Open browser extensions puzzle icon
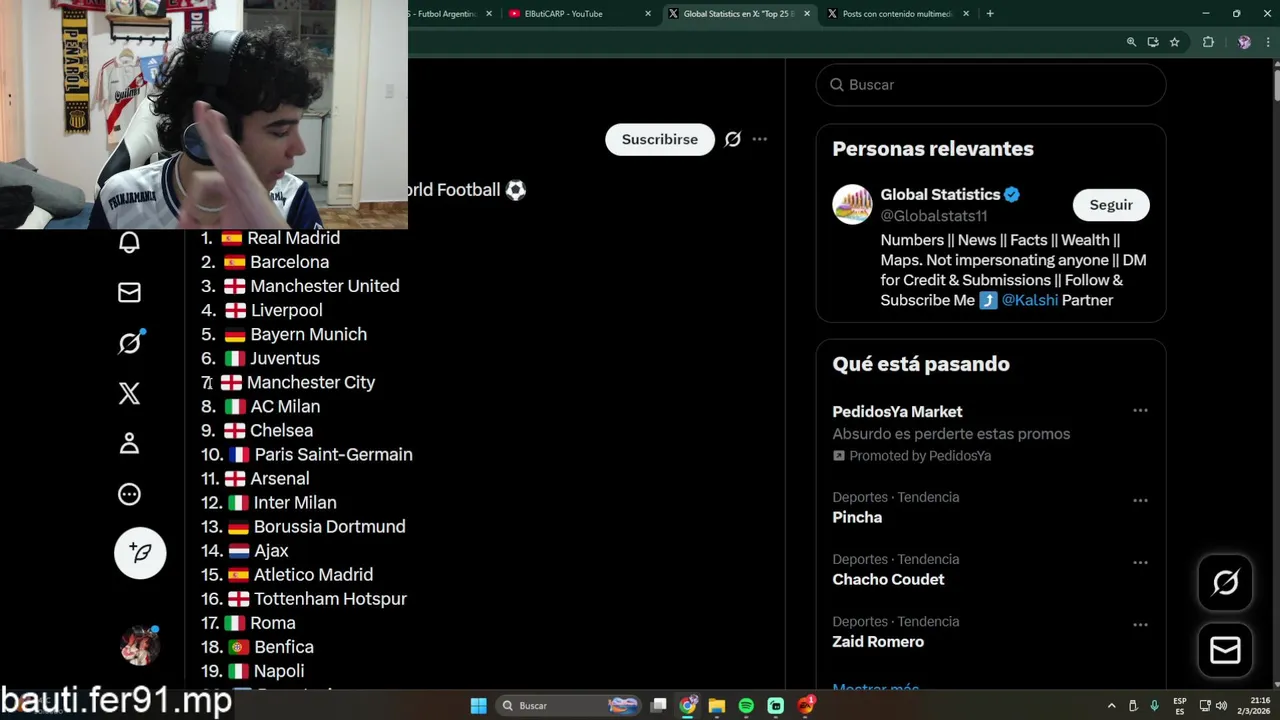 point(1208,42)
